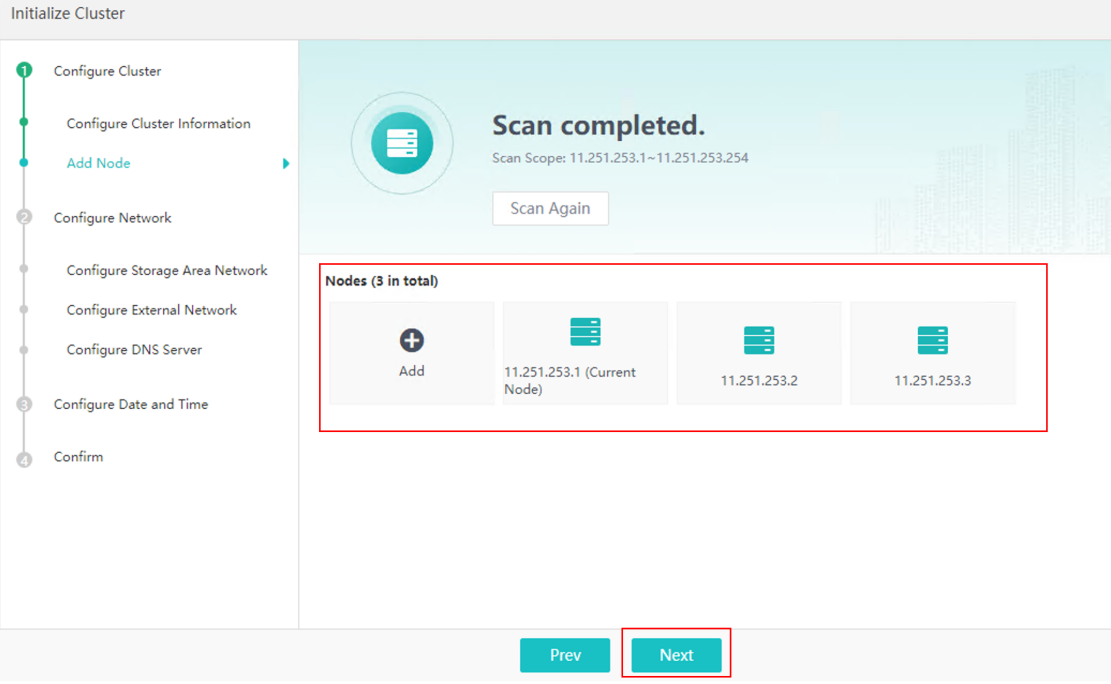1111x684 pixels.
Task: Open the Configure Network step
Action: (113, 218)
